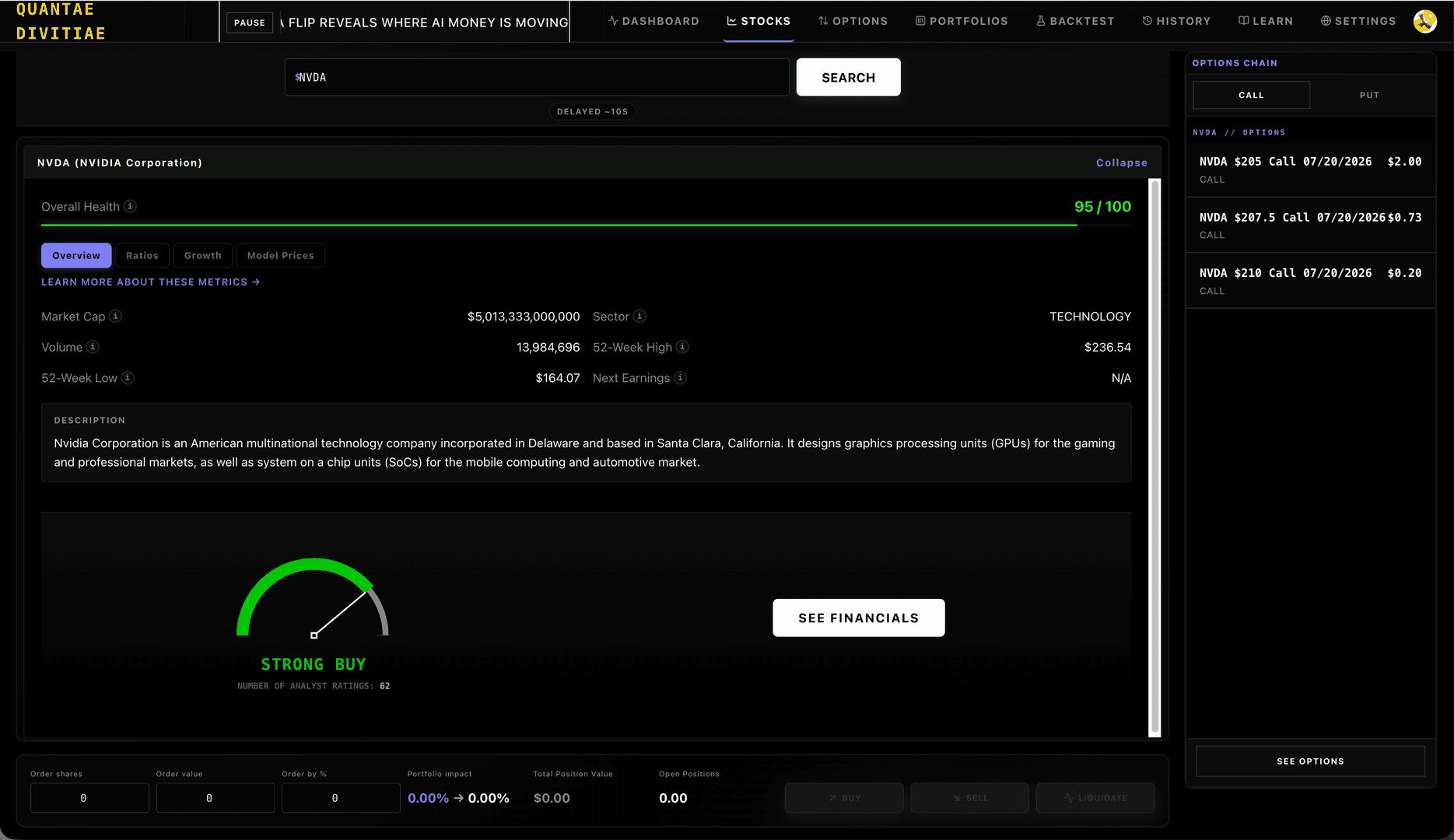Image resolution: width=1454 pixels, height=840 pixels.
Task: Pause the news ticker
Action: point(250,23)
